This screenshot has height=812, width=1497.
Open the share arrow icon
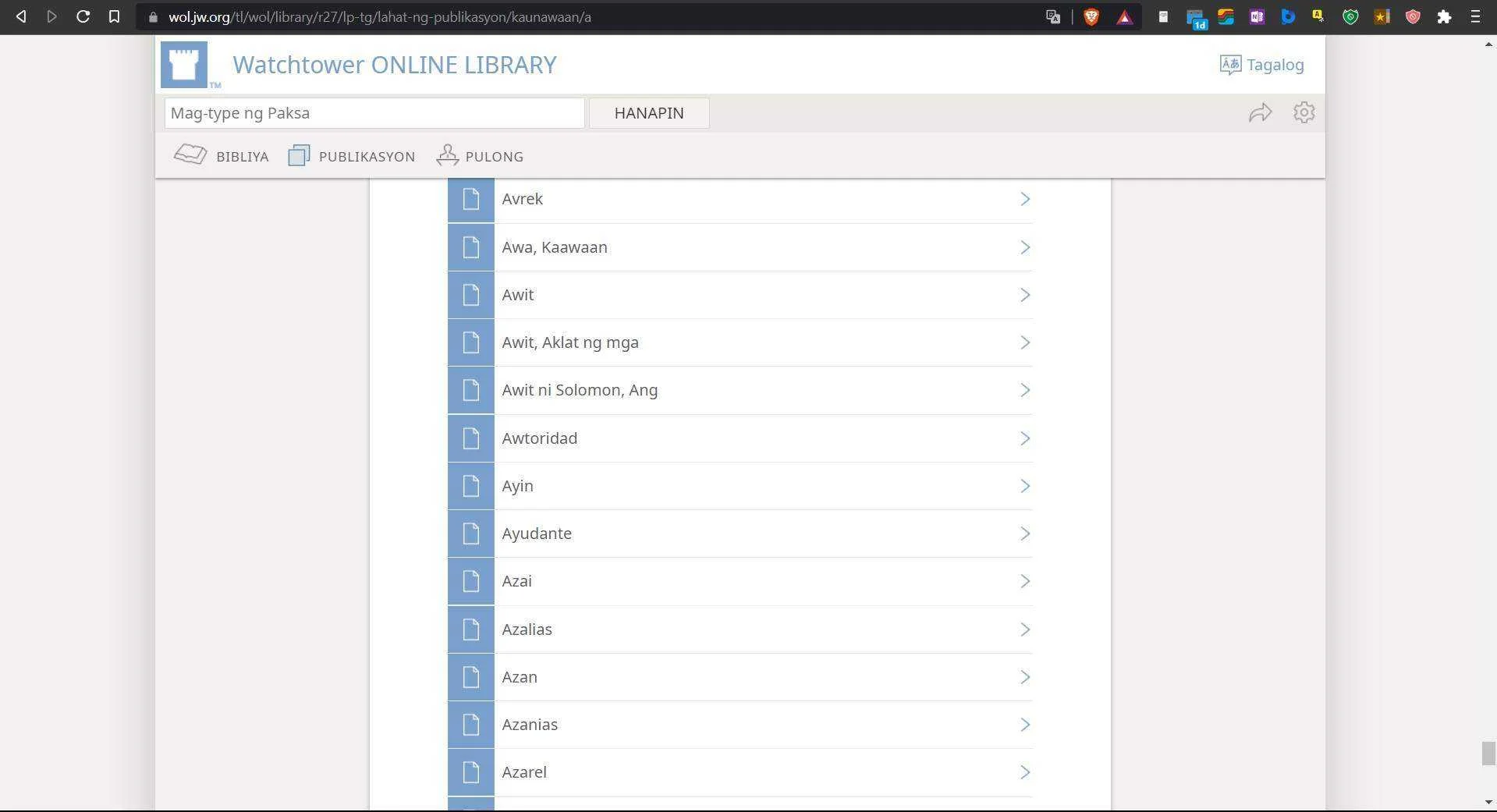tap(1261, 113)
